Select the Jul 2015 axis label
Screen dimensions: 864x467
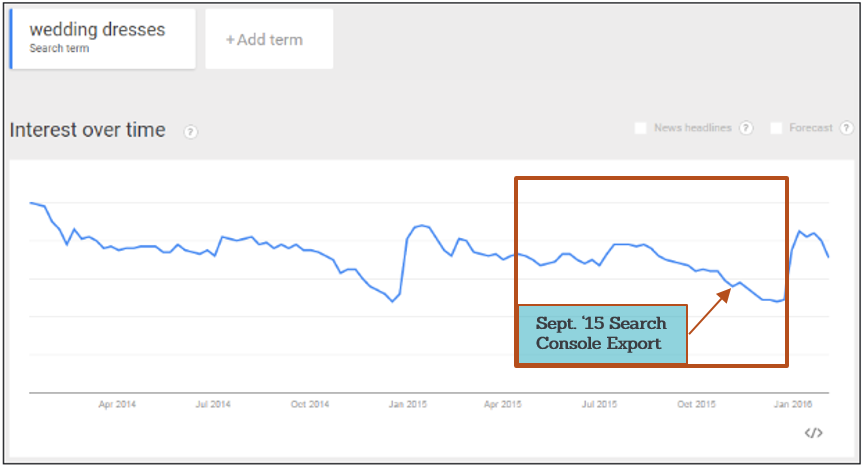[x=600, y=405]
